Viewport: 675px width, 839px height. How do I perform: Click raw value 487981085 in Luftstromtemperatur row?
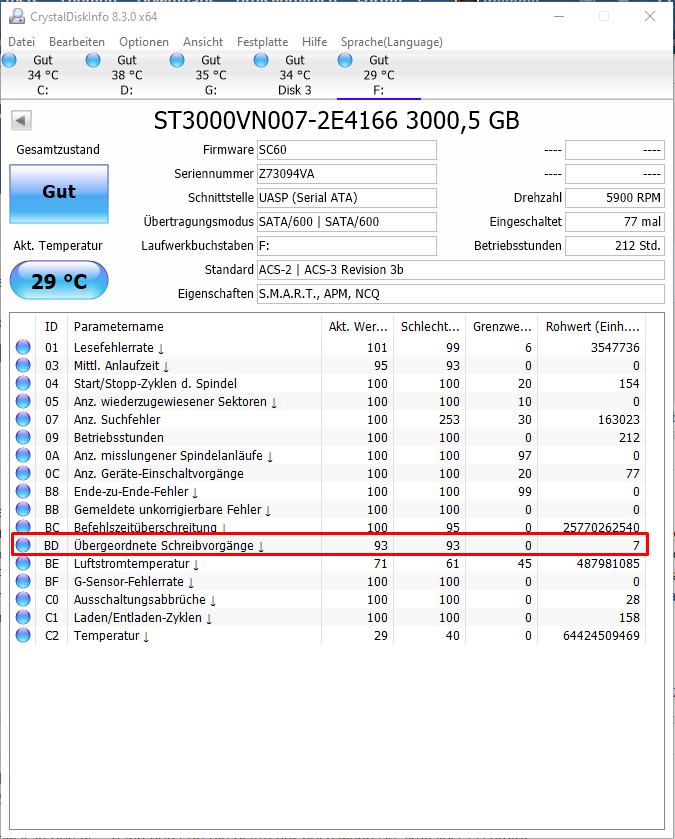608,563
